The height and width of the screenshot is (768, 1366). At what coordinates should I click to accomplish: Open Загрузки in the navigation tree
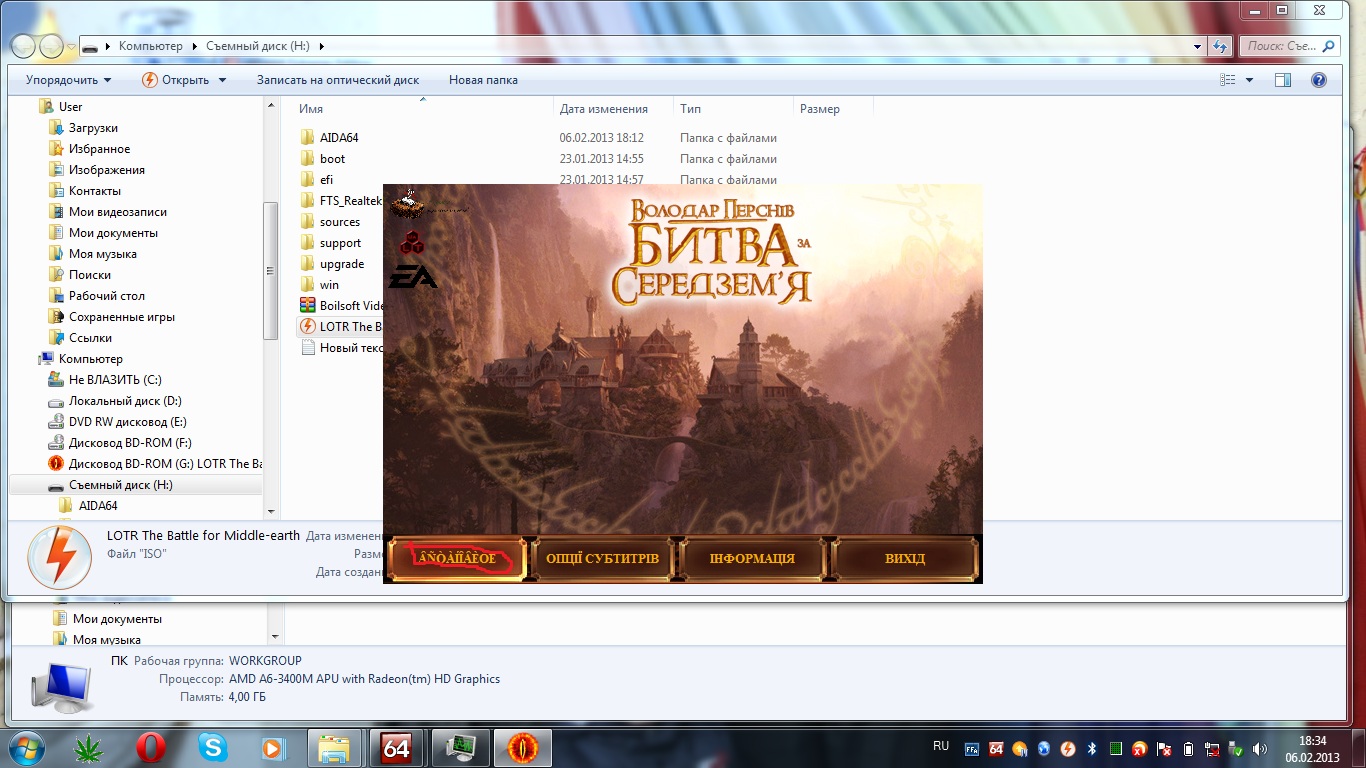(93, 128)
